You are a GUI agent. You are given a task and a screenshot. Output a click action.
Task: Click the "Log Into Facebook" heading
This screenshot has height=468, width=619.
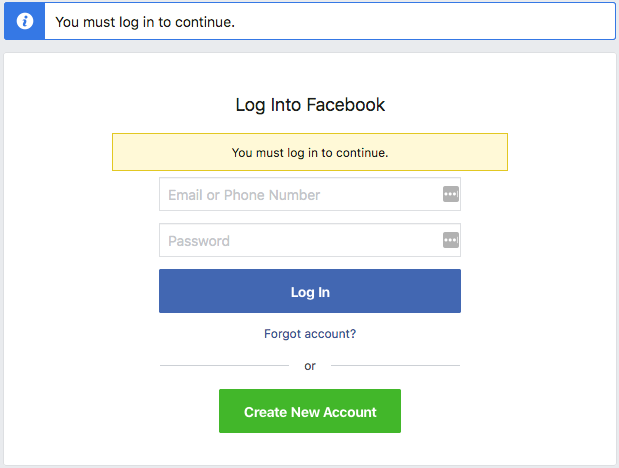click(x=310, y=105)
